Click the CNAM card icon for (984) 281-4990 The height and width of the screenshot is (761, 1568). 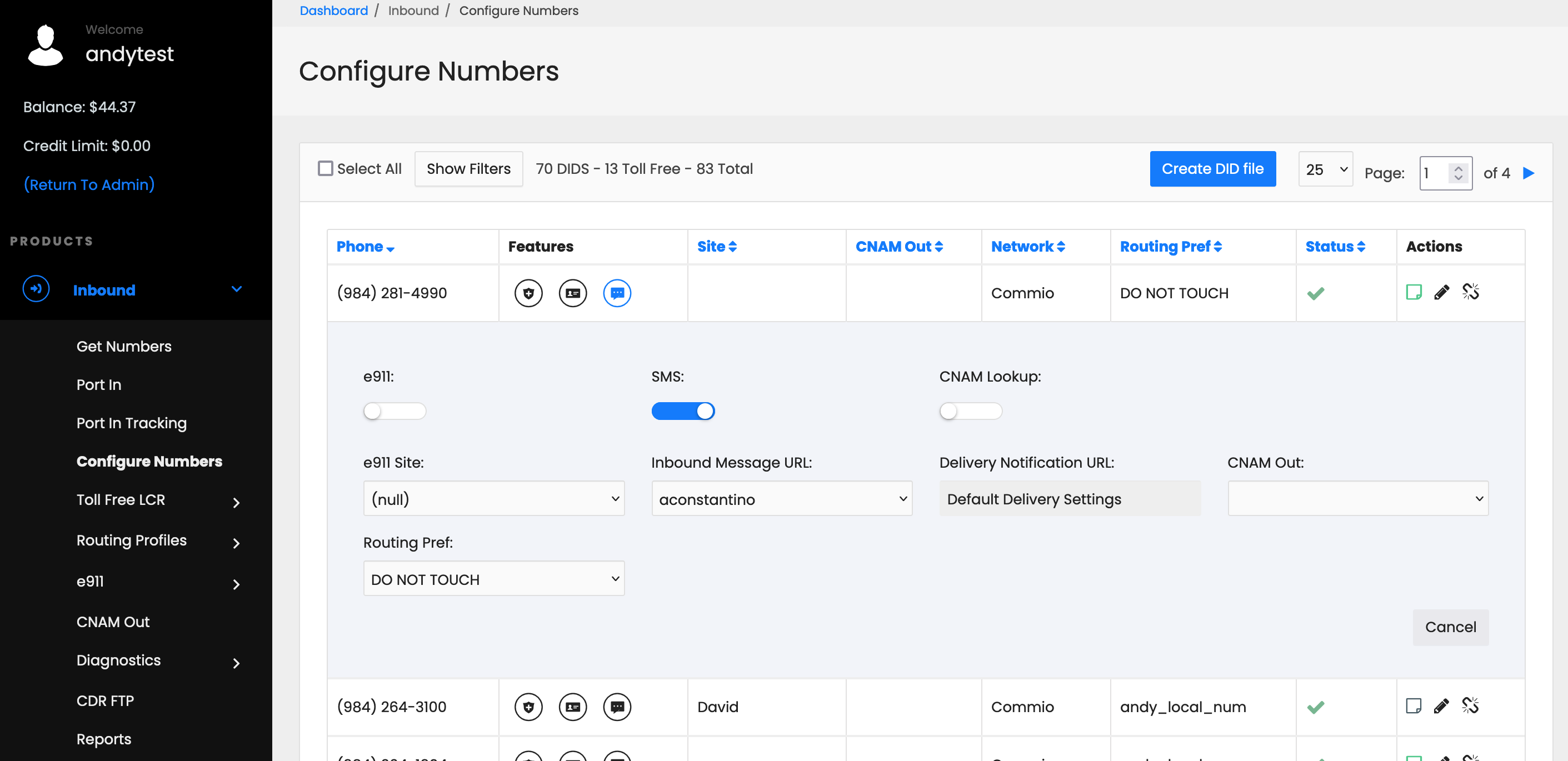[573, 293]
